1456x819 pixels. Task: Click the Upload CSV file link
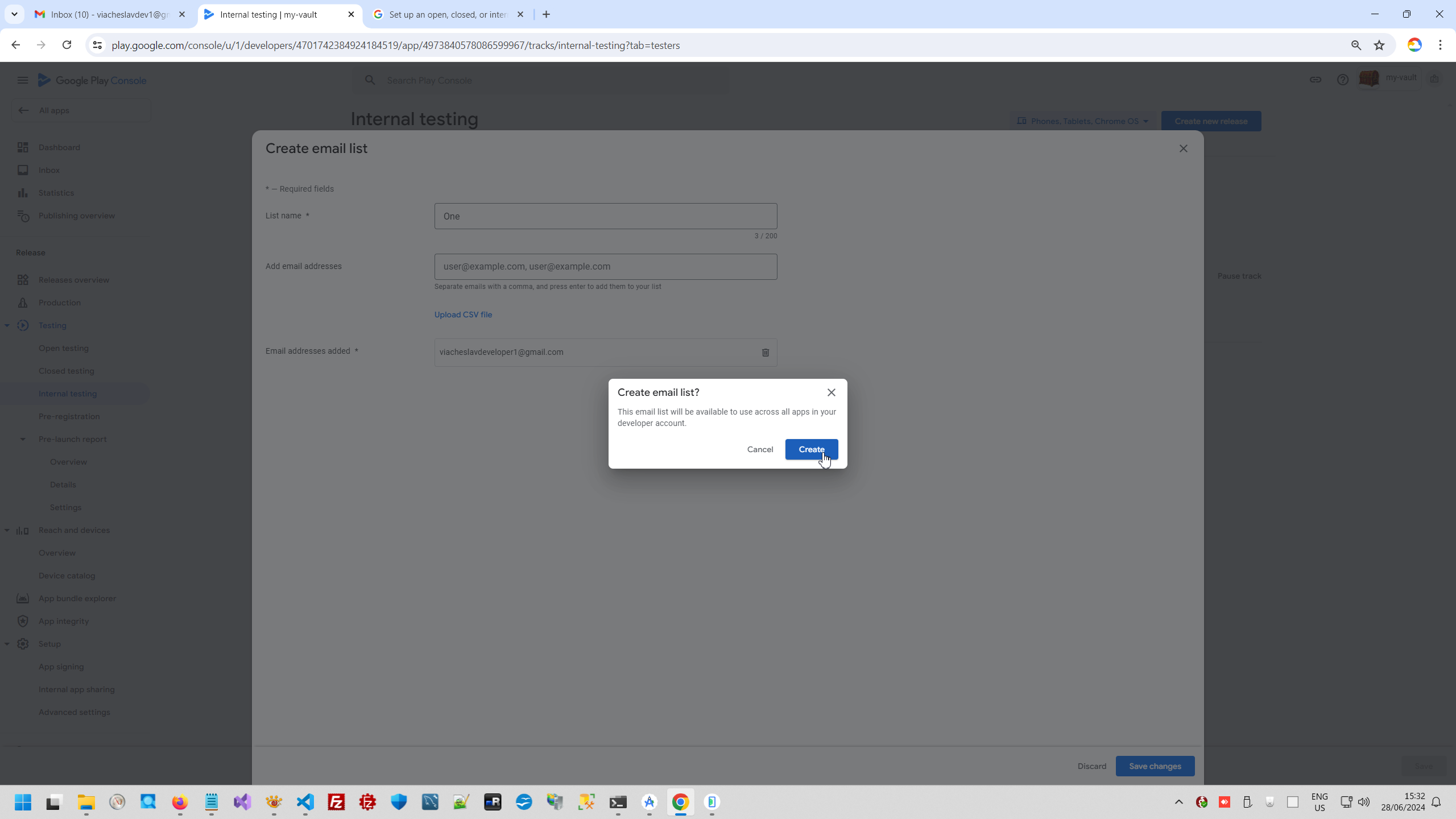[463, 315]
